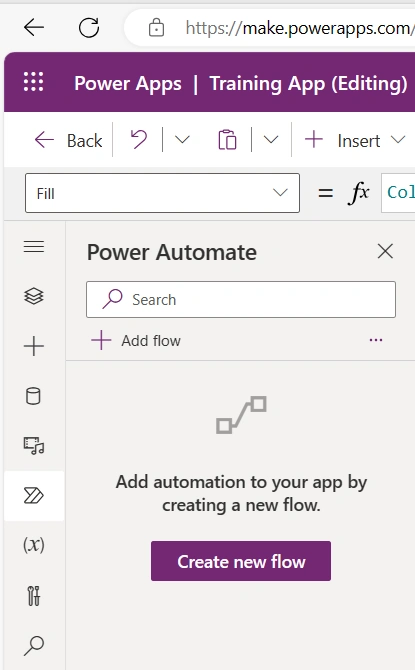Expand the Insert dropdown chevron

[398, 140]
